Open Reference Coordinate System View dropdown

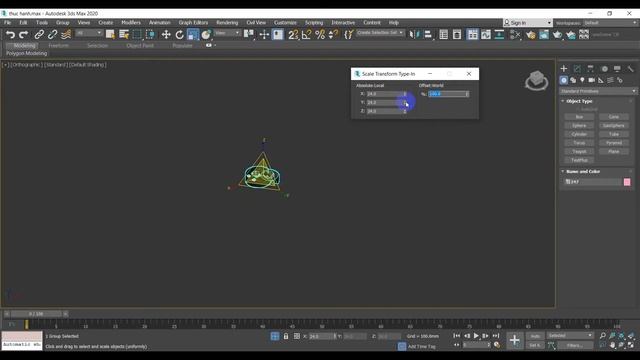[227, 33]
